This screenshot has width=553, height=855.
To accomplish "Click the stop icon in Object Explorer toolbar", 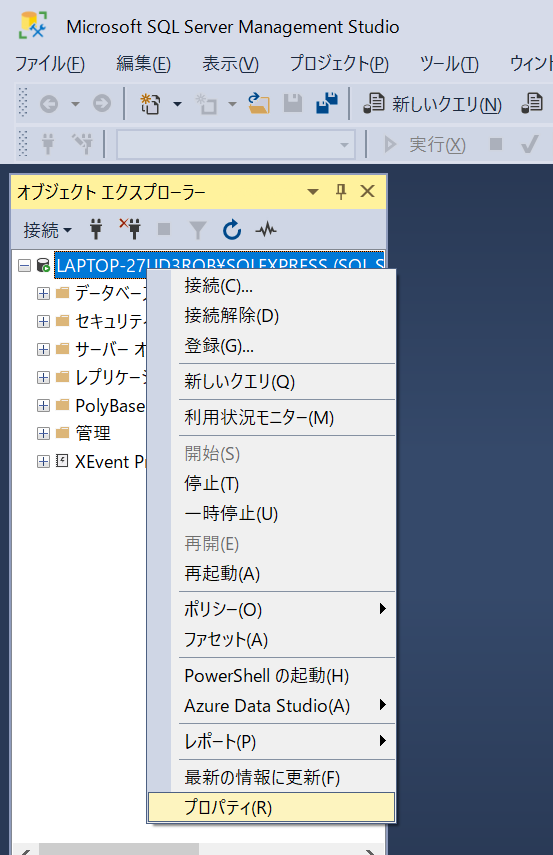I will 164,229.
